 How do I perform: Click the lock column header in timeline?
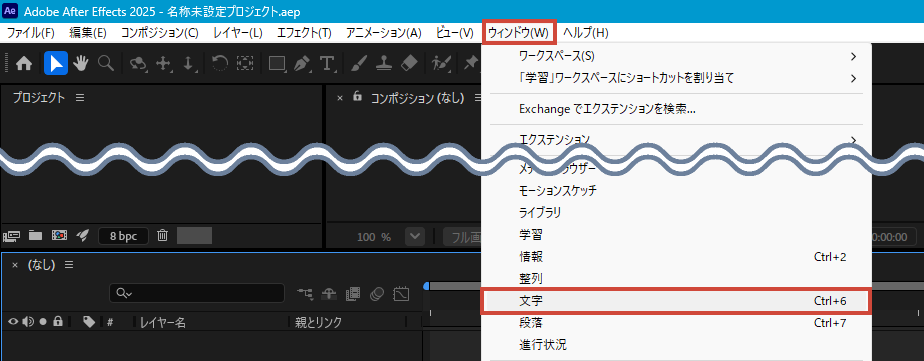pyautogui.click(x=58, y=322)
